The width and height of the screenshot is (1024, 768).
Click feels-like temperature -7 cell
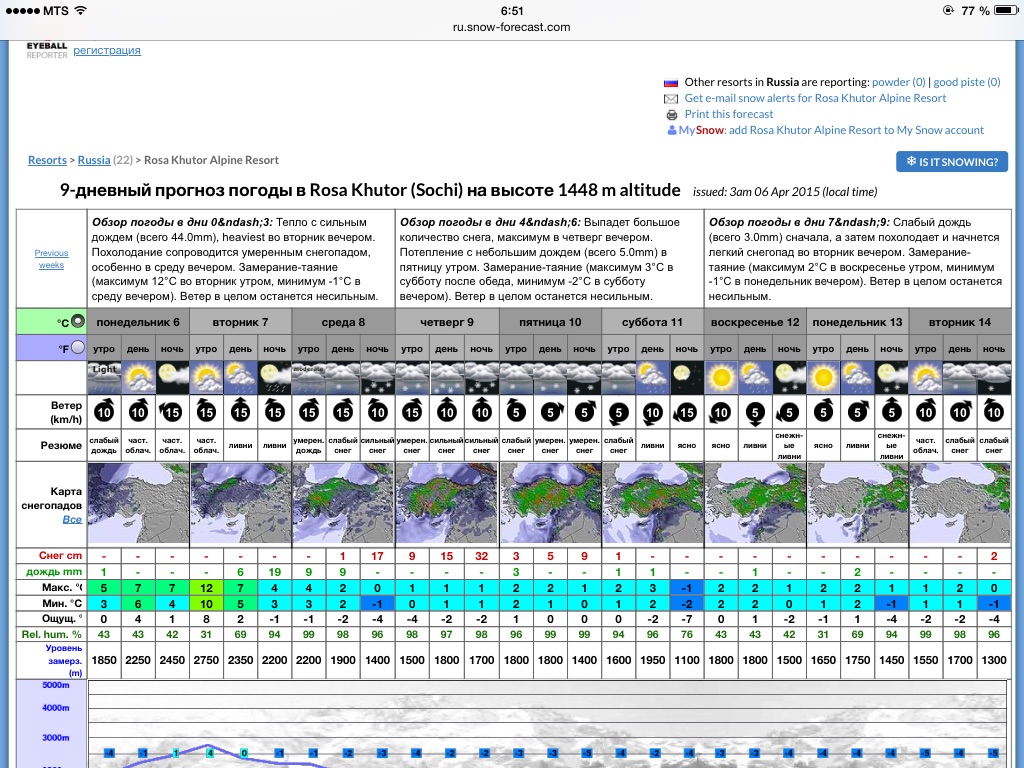(x=686, y=618)
